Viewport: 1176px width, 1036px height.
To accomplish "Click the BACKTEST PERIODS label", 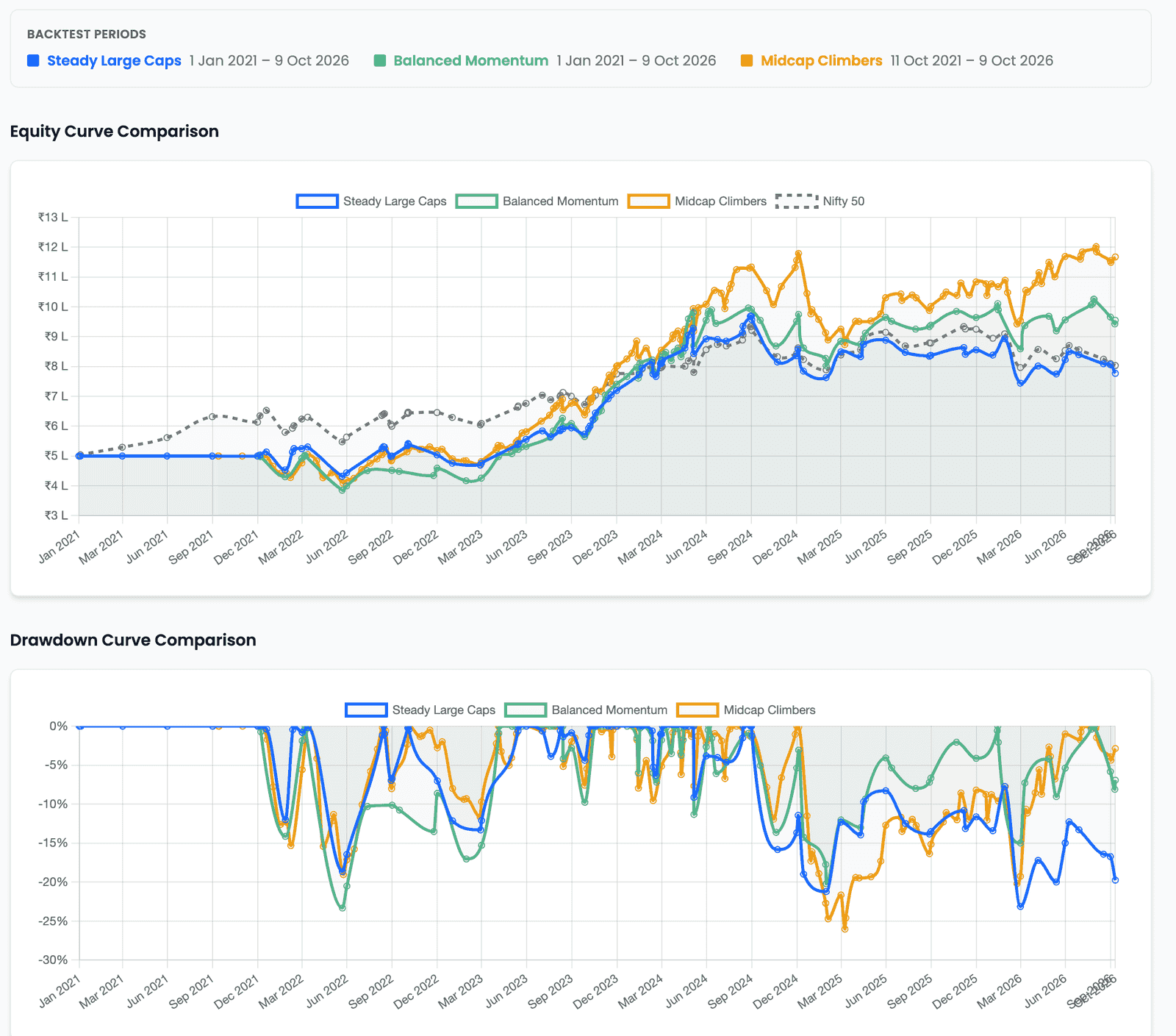I will point(87,34).
